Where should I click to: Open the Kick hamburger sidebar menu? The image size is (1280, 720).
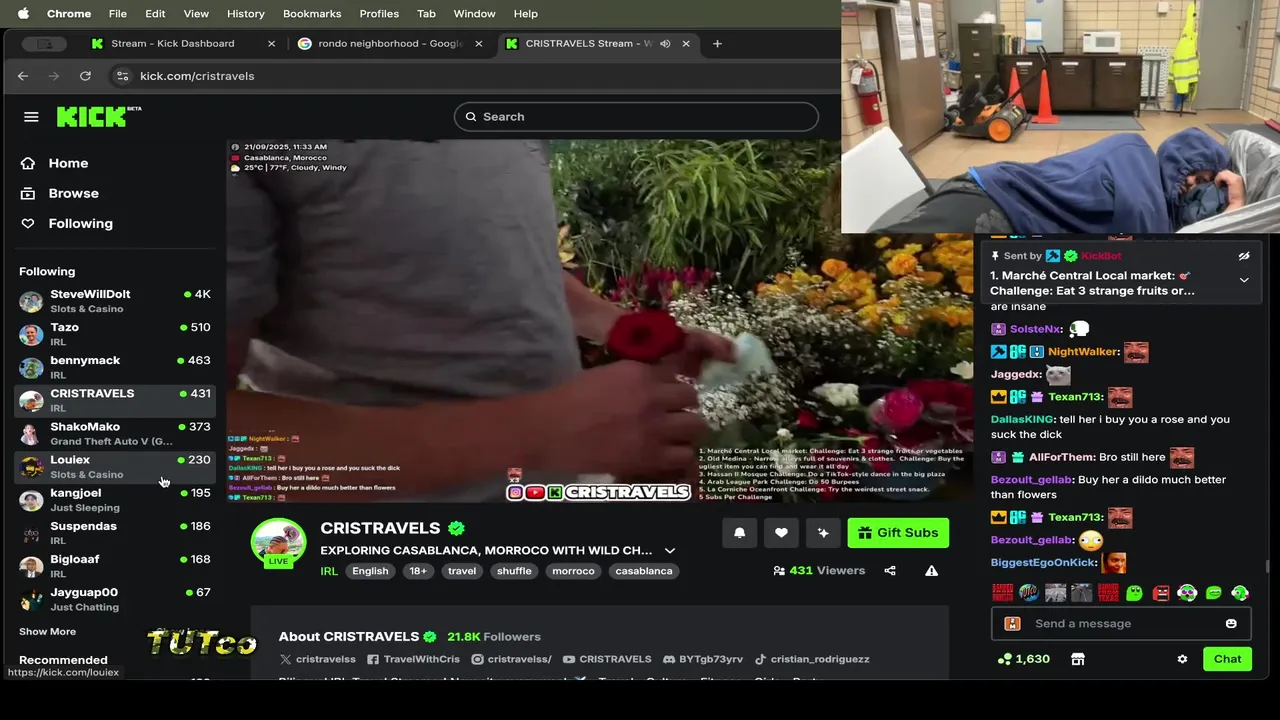tap(31, 117)
